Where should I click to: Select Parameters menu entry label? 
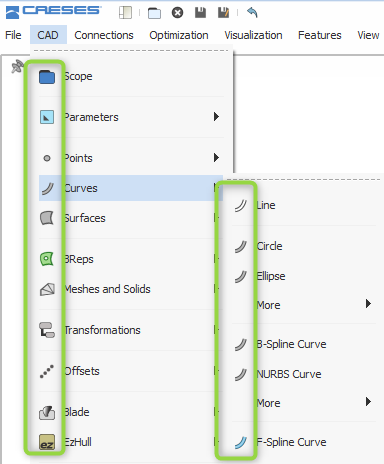point(91,117)
